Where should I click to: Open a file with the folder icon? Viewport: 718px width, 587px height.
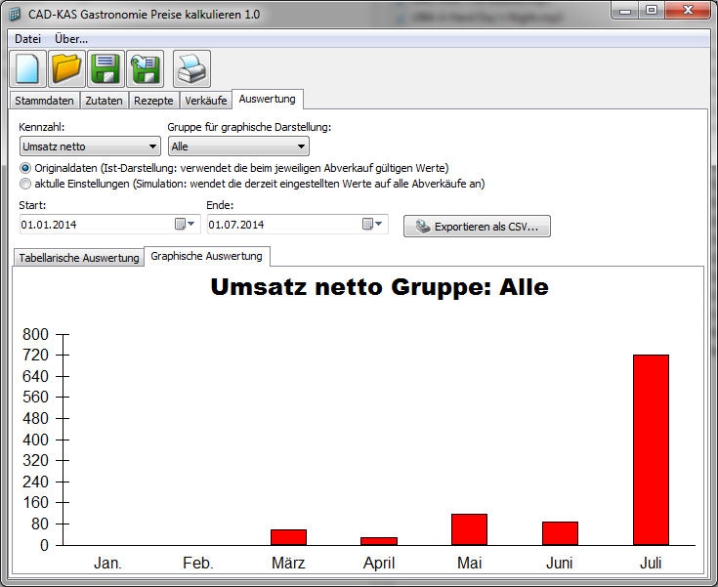(67, 69)
